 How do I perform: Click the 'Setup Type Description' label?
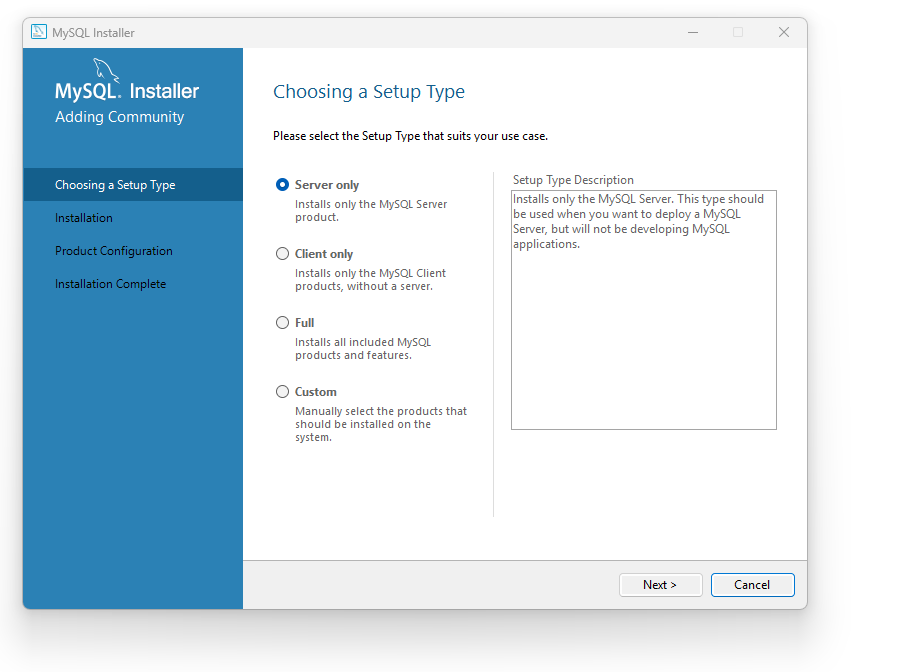tap(573, 180)
